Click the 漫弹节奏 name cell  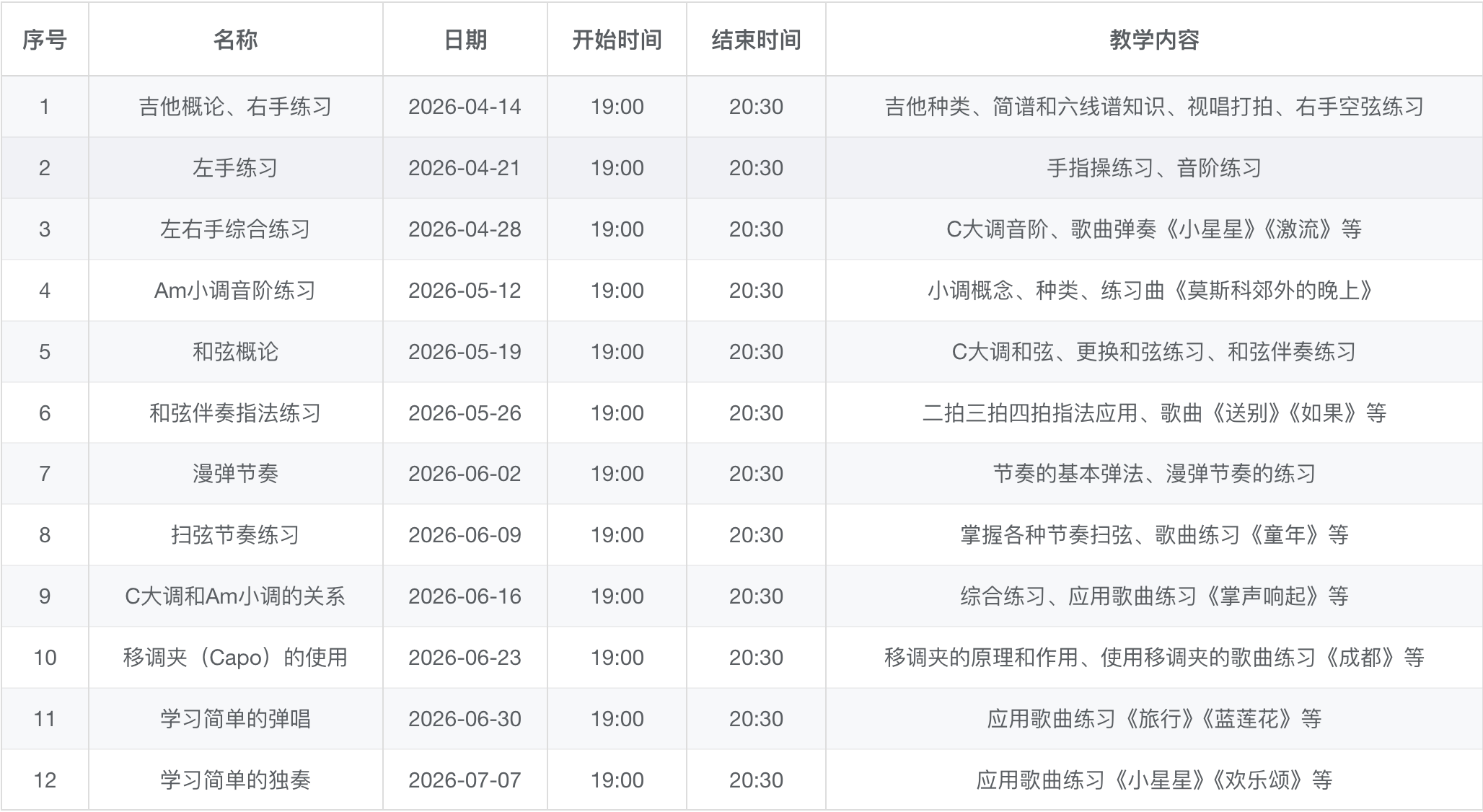coord(235,474)
